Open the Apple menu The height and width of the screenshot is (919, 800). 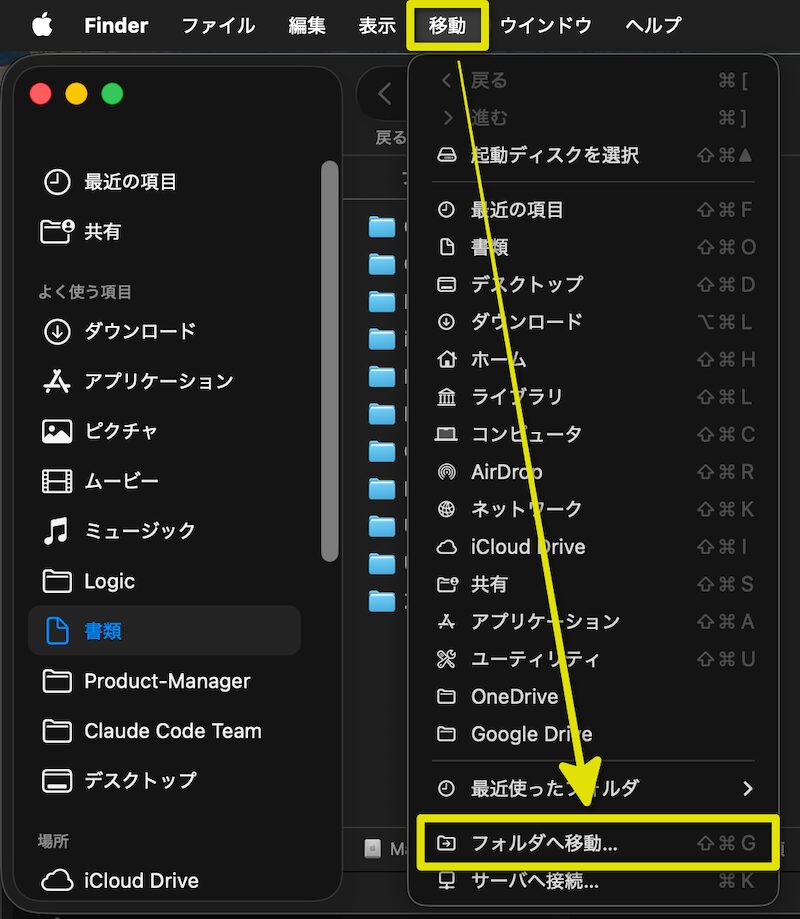tap(42, 25)
